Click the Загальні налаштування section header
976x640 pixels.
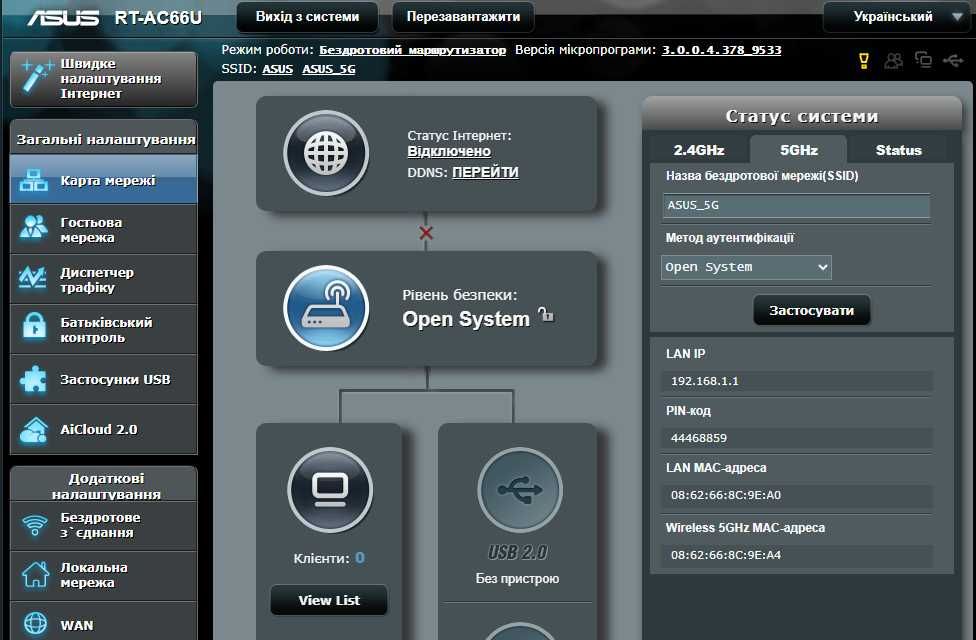[x=104, y=138]
